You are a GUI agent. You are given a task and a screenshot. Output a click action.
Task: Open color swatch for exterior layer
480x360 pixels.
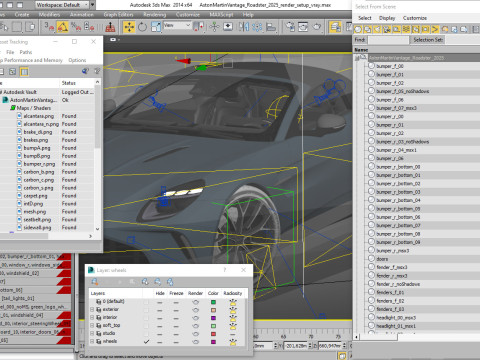pyautogui.click(x=213, y=310)
